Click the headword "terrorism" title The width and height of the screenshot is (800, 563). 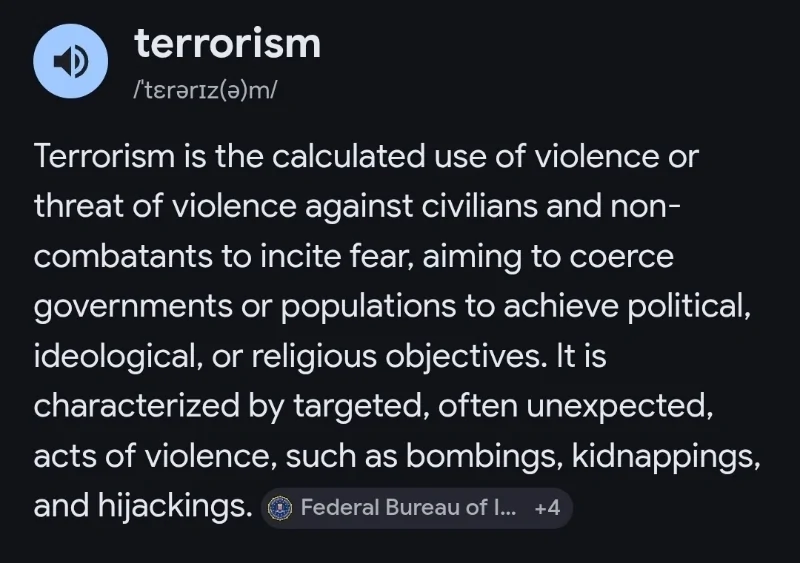[227, 43]
